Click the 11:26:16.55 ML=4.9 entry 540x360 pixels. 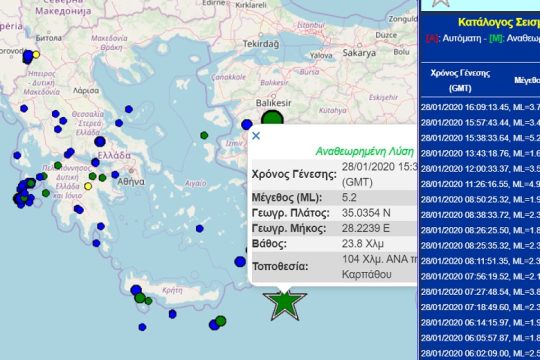pyautogui.click(x=480, y=184)
